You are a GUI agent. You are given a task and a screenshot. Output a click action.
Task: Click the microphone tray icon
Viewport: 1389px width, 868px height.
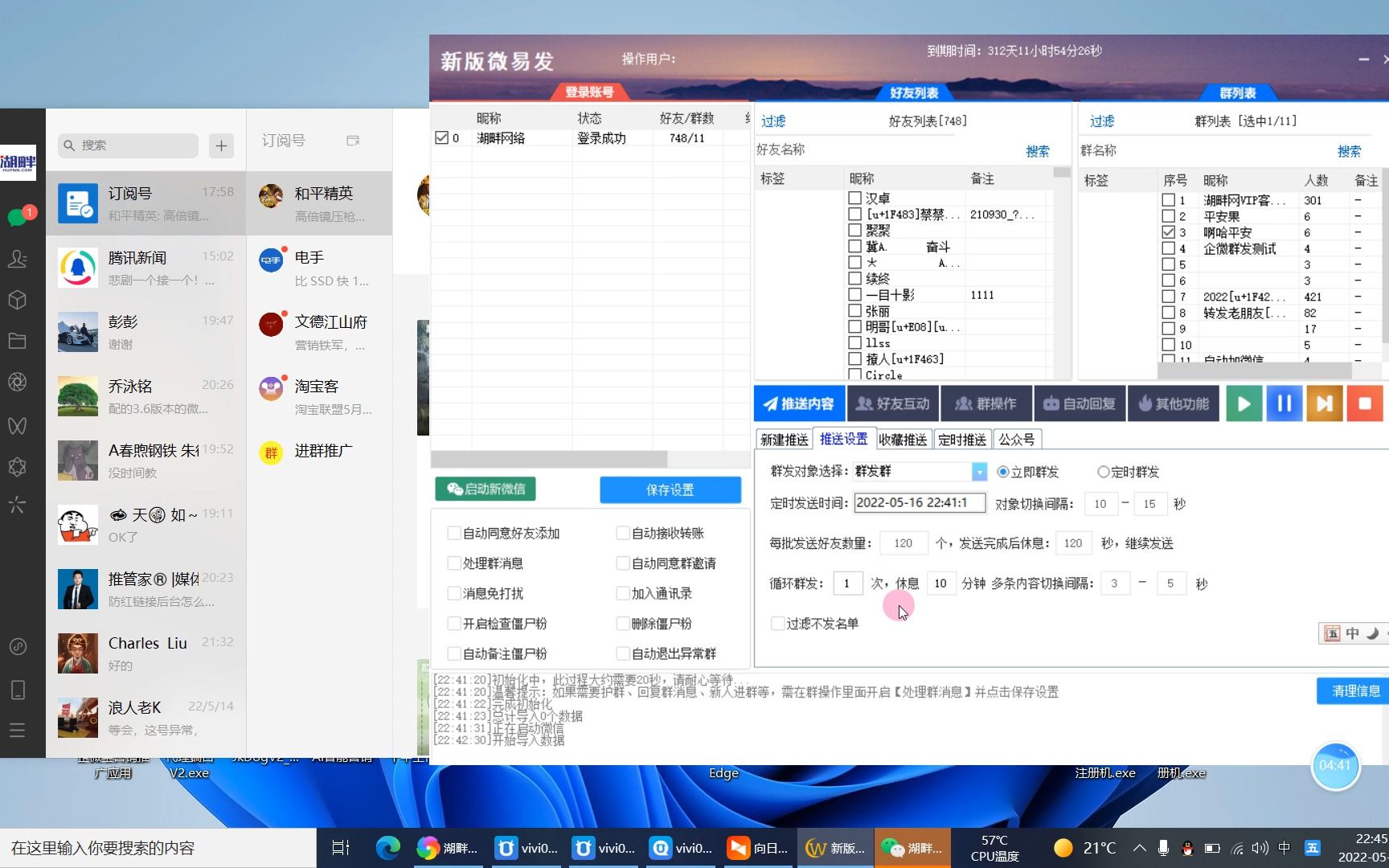1163,848
